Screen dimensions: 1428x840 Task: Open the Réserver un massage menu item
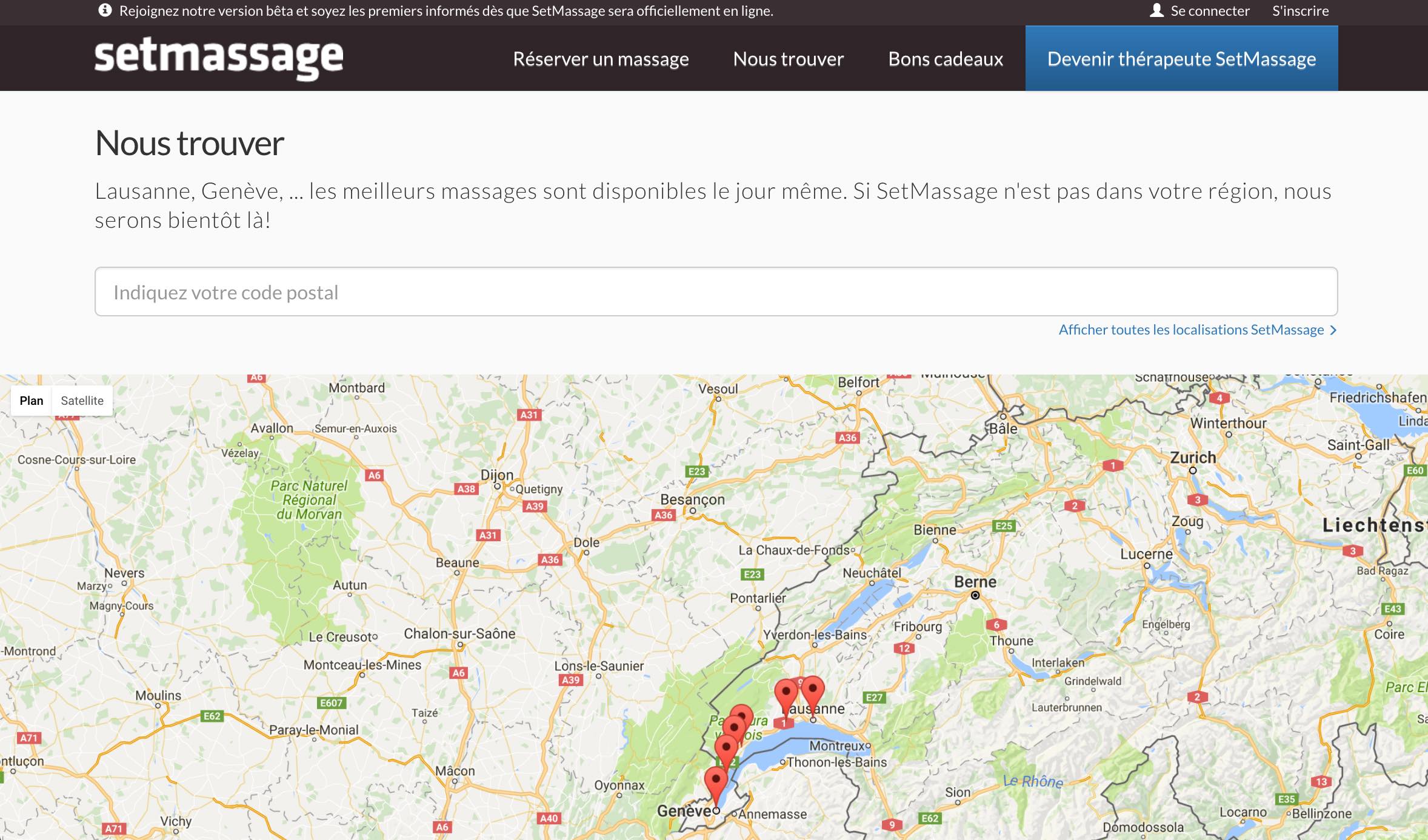pos(601,59)
